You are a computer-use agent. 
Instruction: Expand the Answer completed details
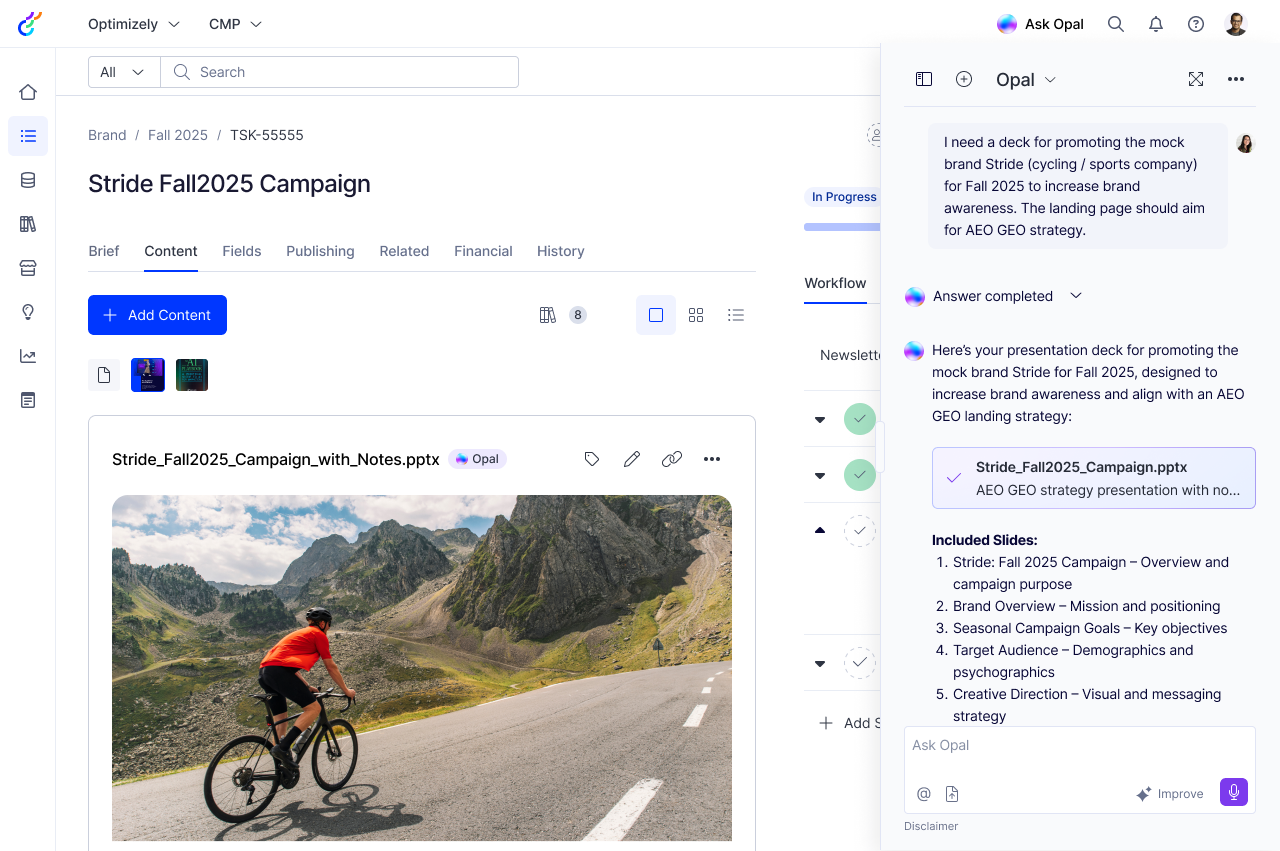pyautogui.click(x=1076, y=296)
